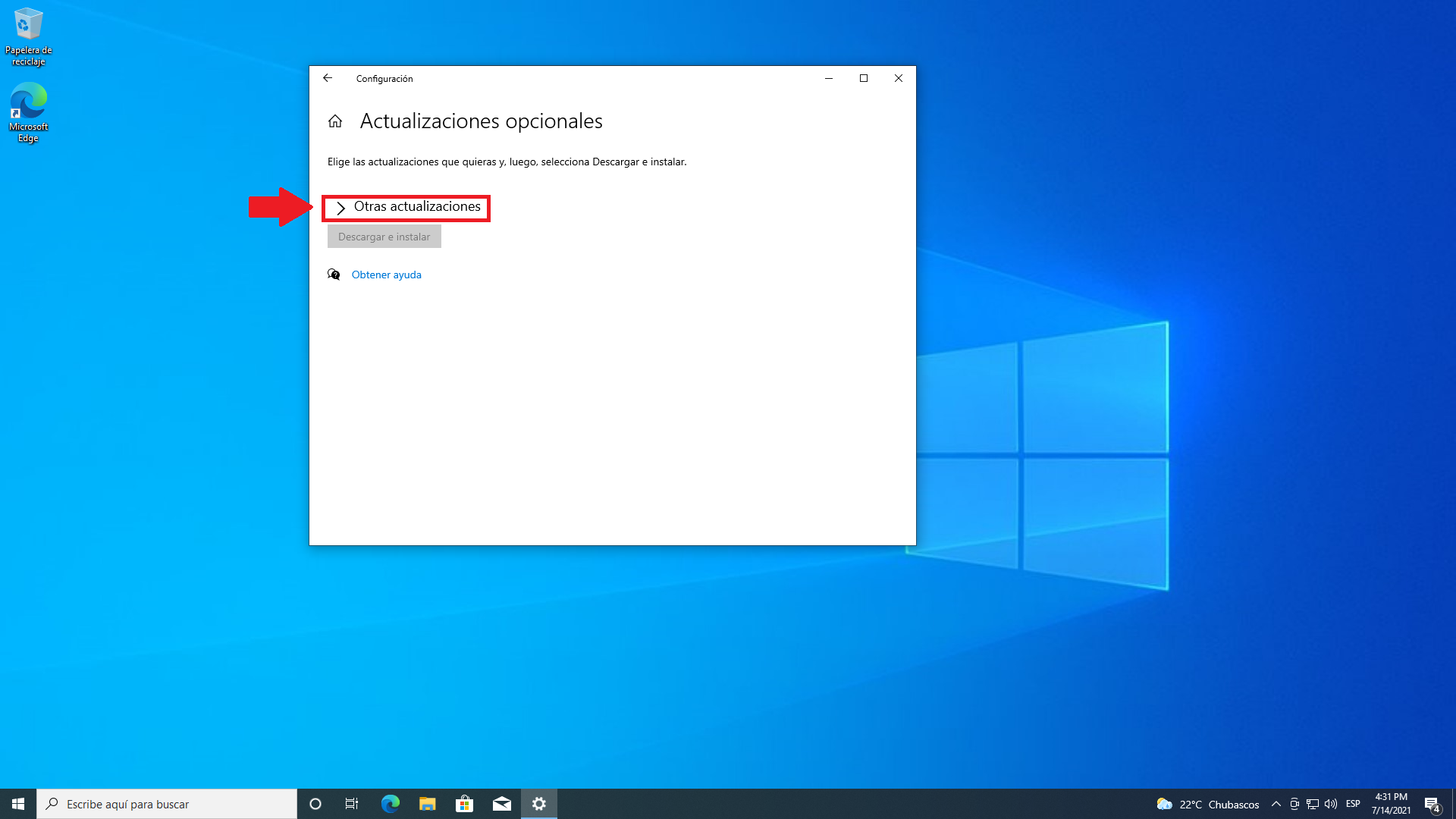This screenshot has height=819, width=1456.
Task: Open the volume speaker icon
Action: pos(1331,804)
